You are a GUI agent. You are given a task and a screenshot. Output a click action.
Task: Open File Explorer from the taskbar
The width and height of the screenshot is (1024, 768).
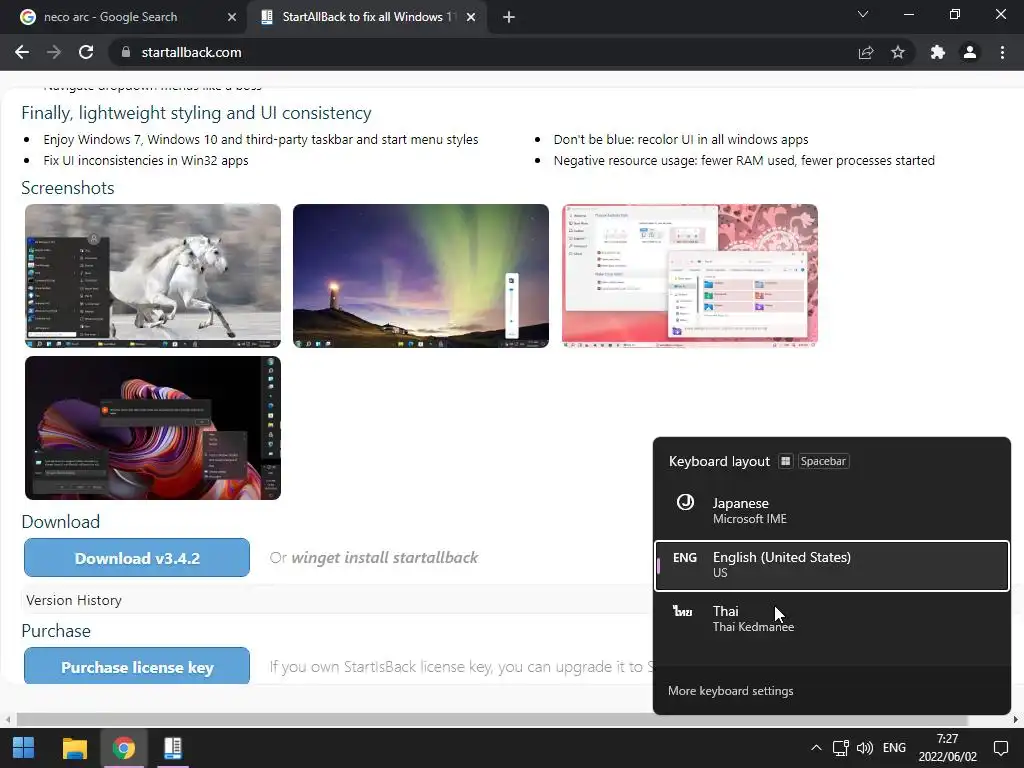pyautogui.click(x=74, y=748)
